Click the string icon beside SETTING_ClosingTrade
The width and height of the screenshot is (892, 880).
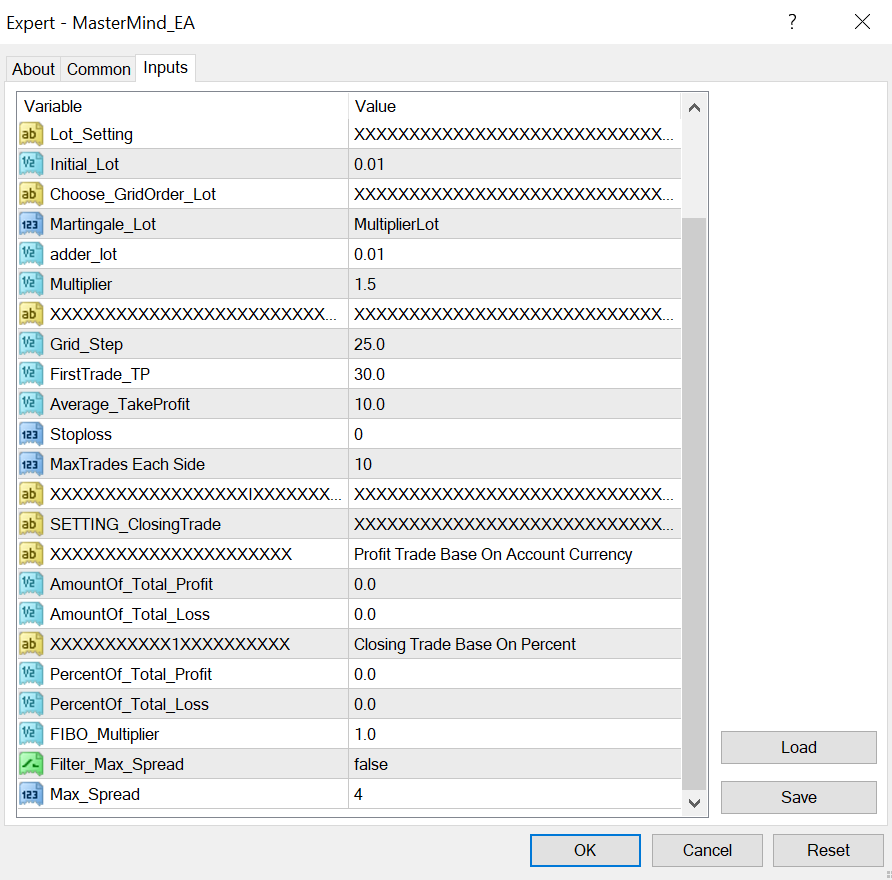click(30, 524)
